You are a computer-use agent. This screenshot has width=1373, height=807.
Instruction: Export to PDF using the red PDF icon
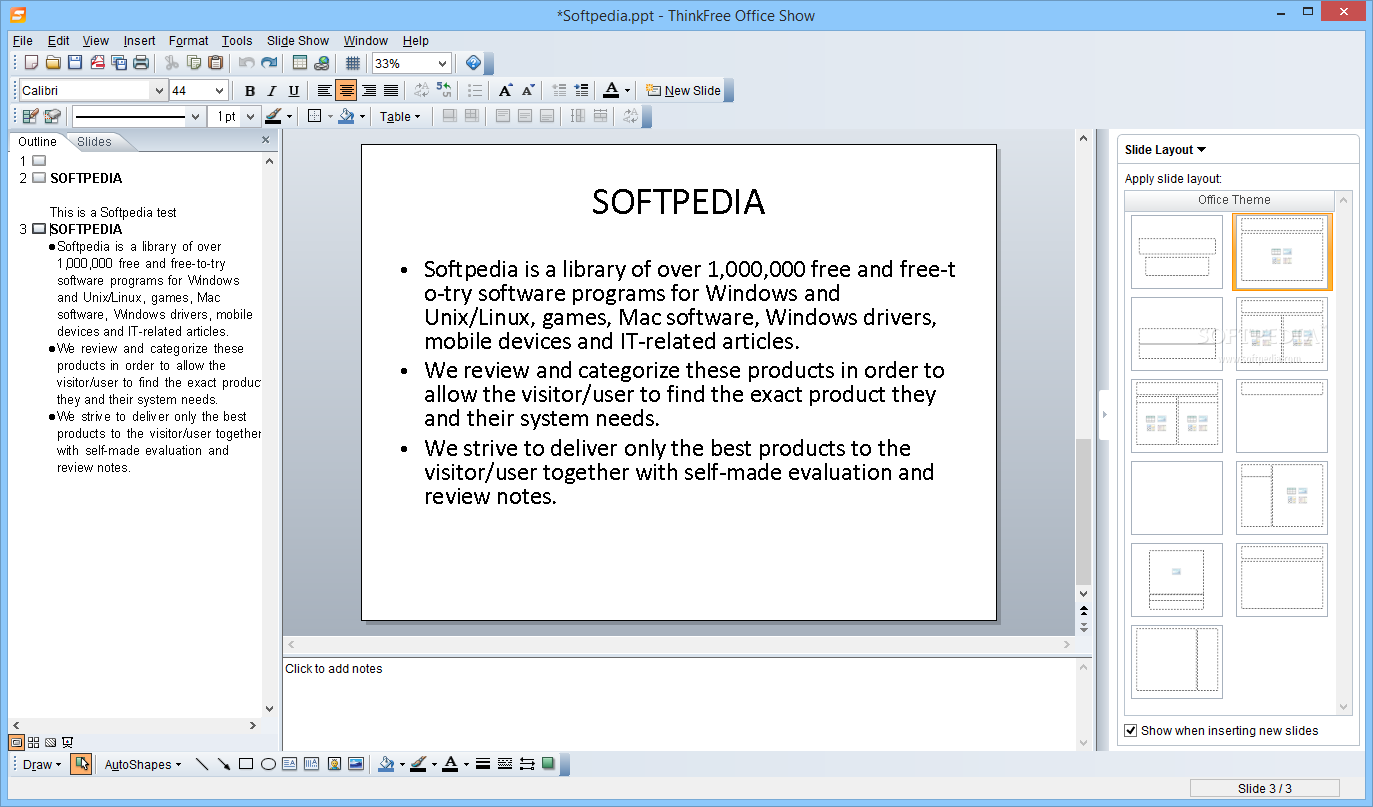click(x=98, y=63)
